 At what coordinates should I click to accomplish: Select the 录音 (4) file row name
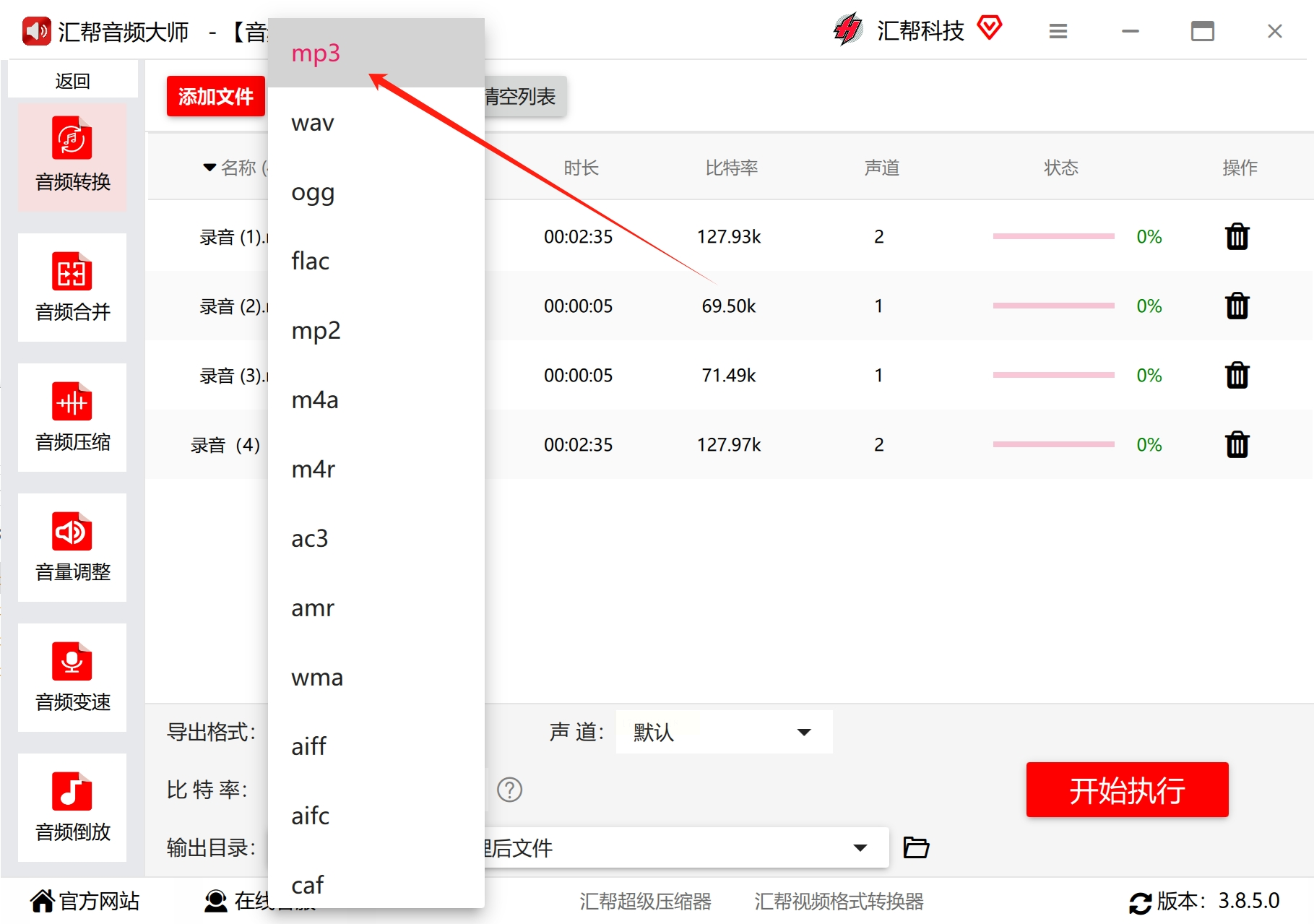point(225,444)
